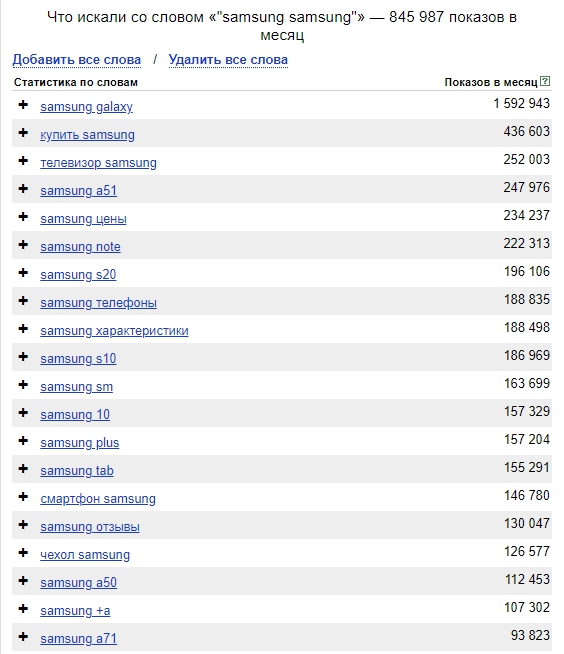
Task: Click the samsung +a link
Action: [x=75, y=611]
